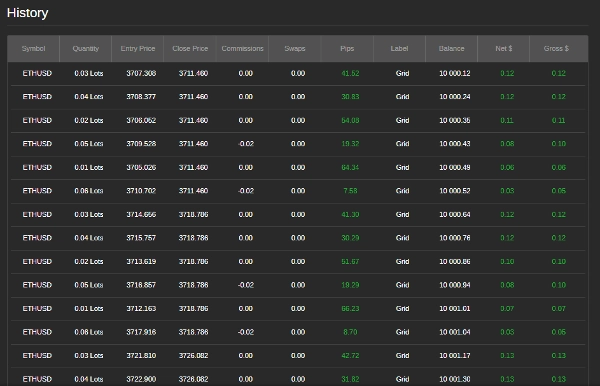Screen dimensions: 600x386
Task: Click ETHUSD symbol in the 3705.026 entry row
Action: coord(37,167)
